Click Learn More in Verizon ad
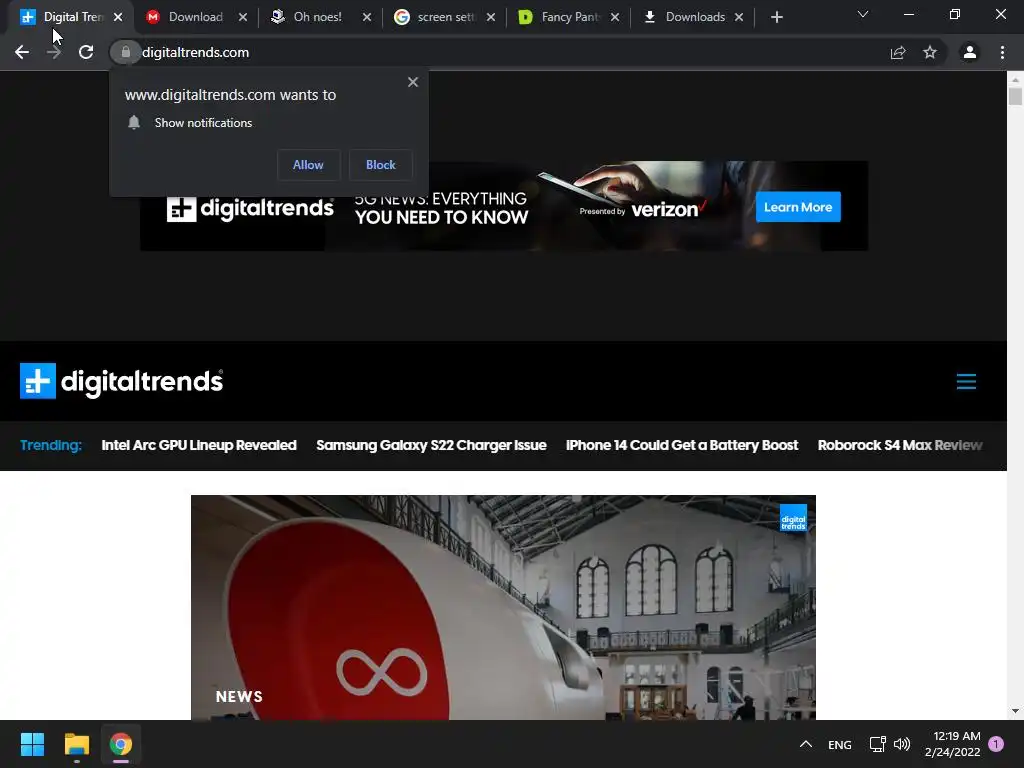The height and width of the screenshot is (768, 1024). (798, 207)
